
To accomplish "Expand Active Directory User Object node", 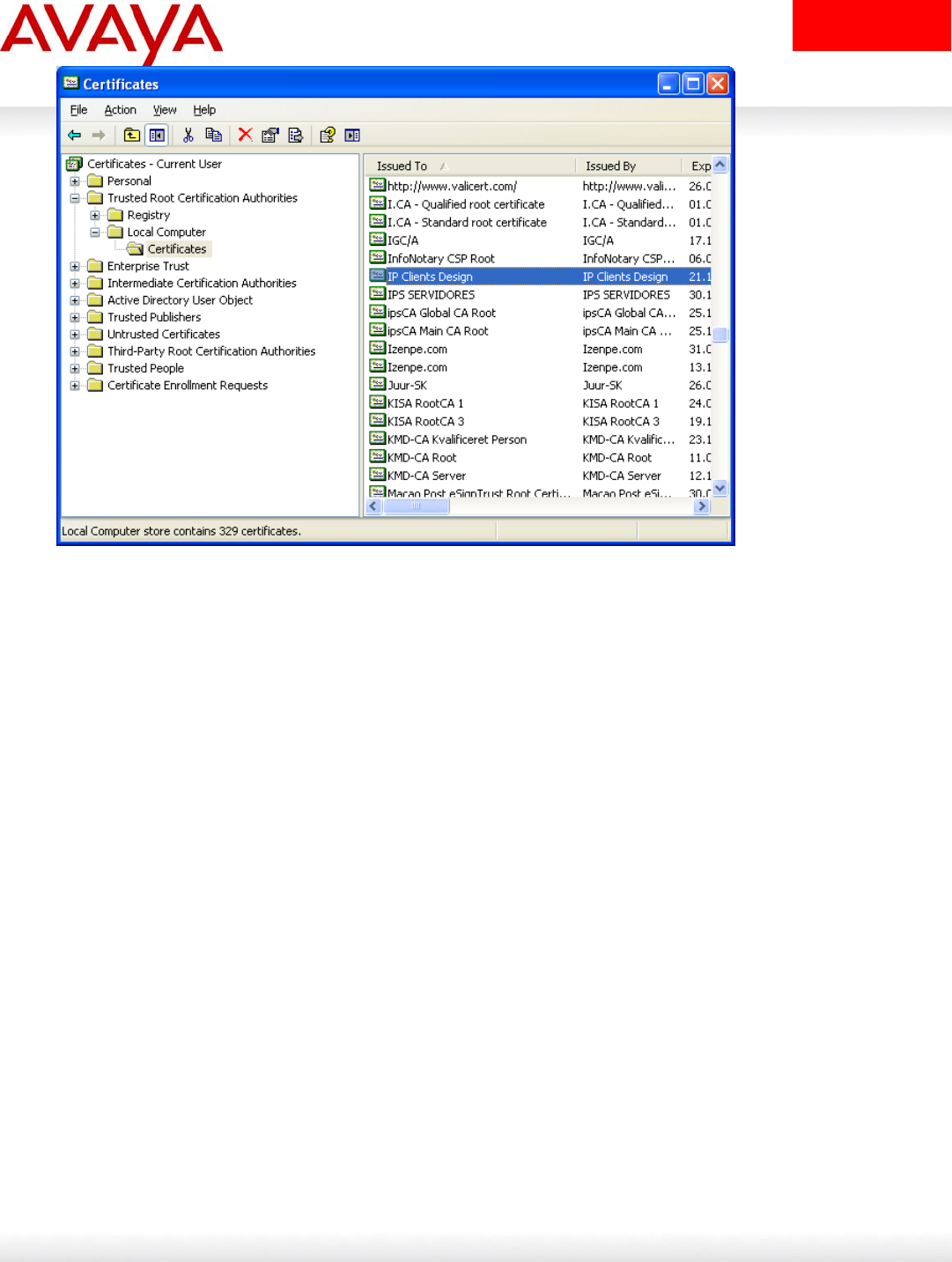I will click(x=75, y=300).
